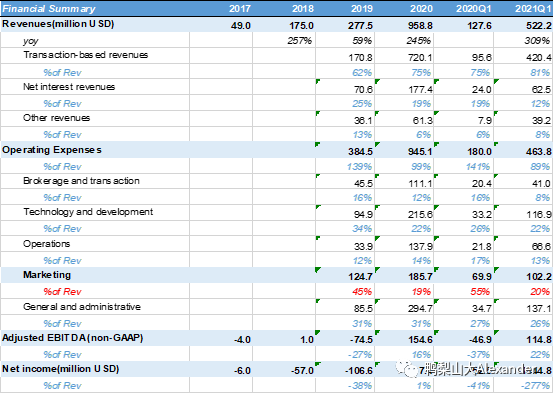This screenshot has height=394, width=554.
Task: Click the Operations 2020 value 137.9
Action: pos(420,246)
